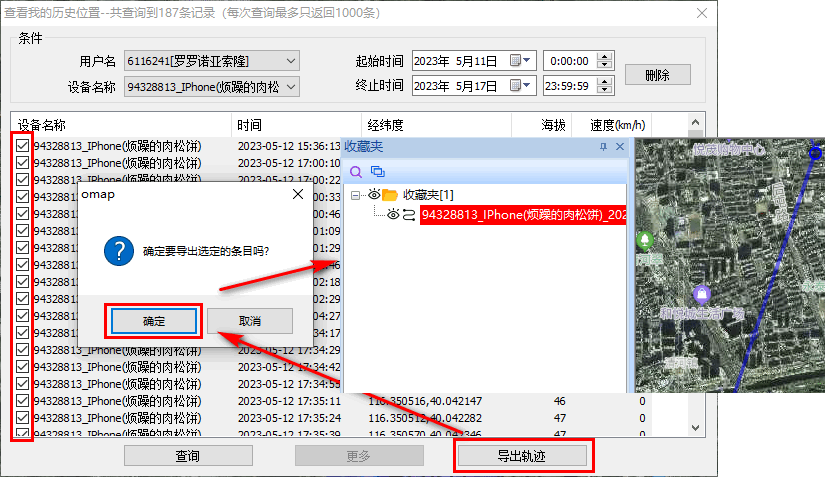Viewport: 825px width, 477px height.
Task: Sort records by the 时间 column header
Action: click(250, 126)
